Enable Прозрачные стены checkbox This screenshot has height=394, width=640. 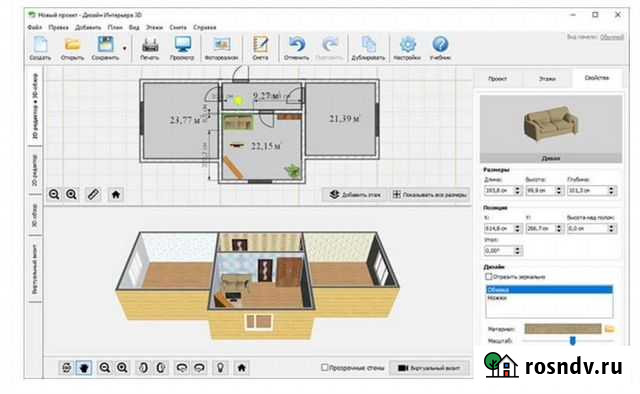coord(324,367)
